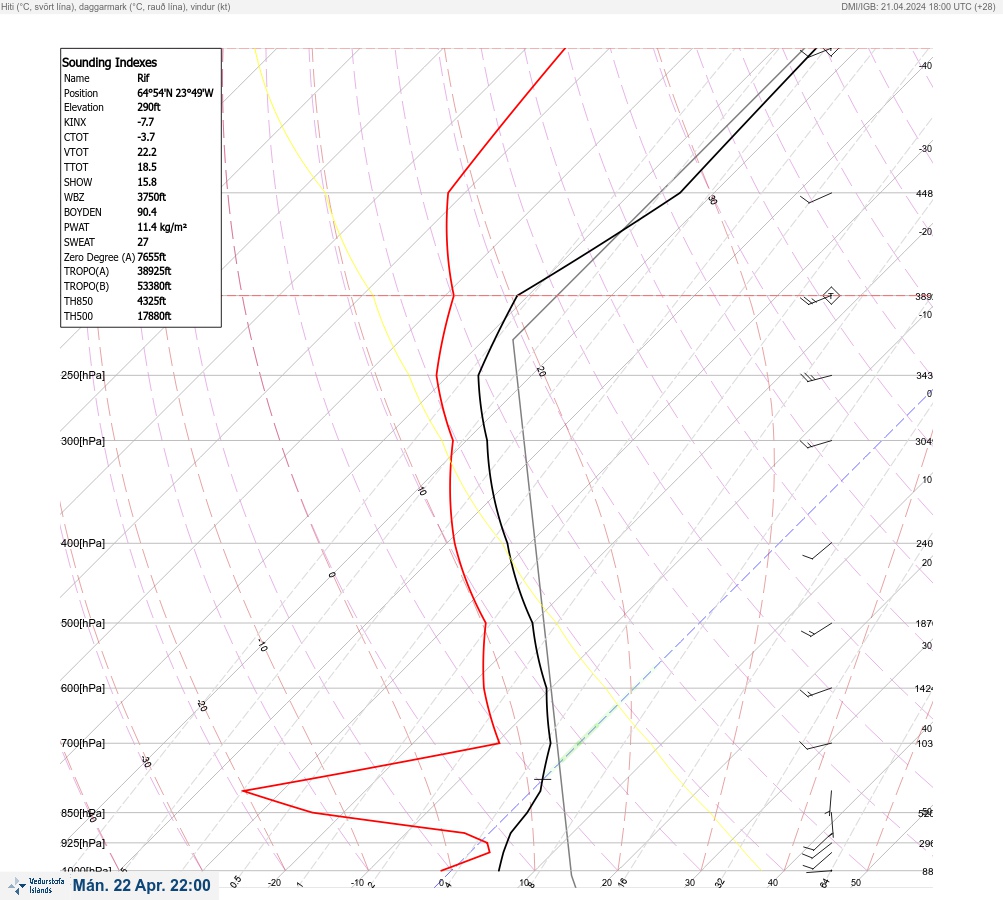This screenshot has height=900, width=1003.
Task: Click the 0 on the bottom temperature axis
Action: [x=441, y=883]
